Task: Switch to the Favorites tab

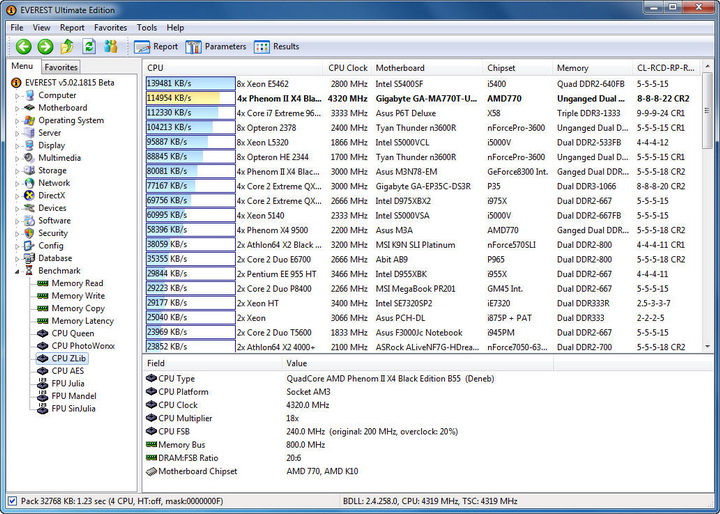Action: click(61, 67)
